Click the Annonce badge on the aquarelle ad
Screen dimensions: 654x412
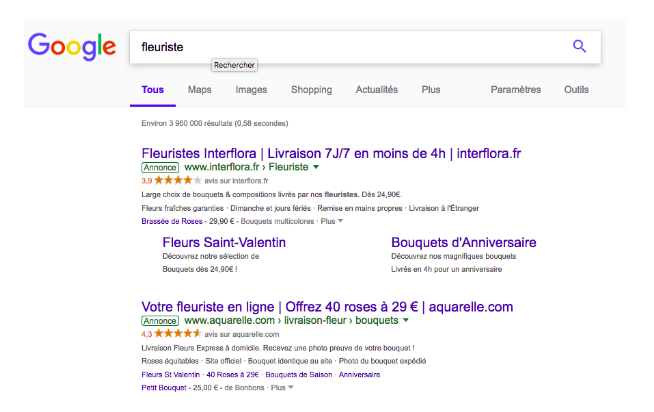(x=160, y=321)
